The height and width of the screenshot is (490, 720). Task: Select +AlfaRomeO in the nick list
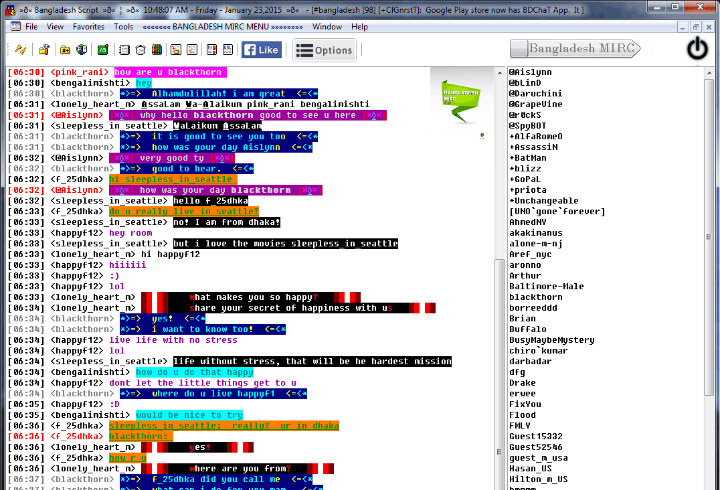[x=535, y=136]
